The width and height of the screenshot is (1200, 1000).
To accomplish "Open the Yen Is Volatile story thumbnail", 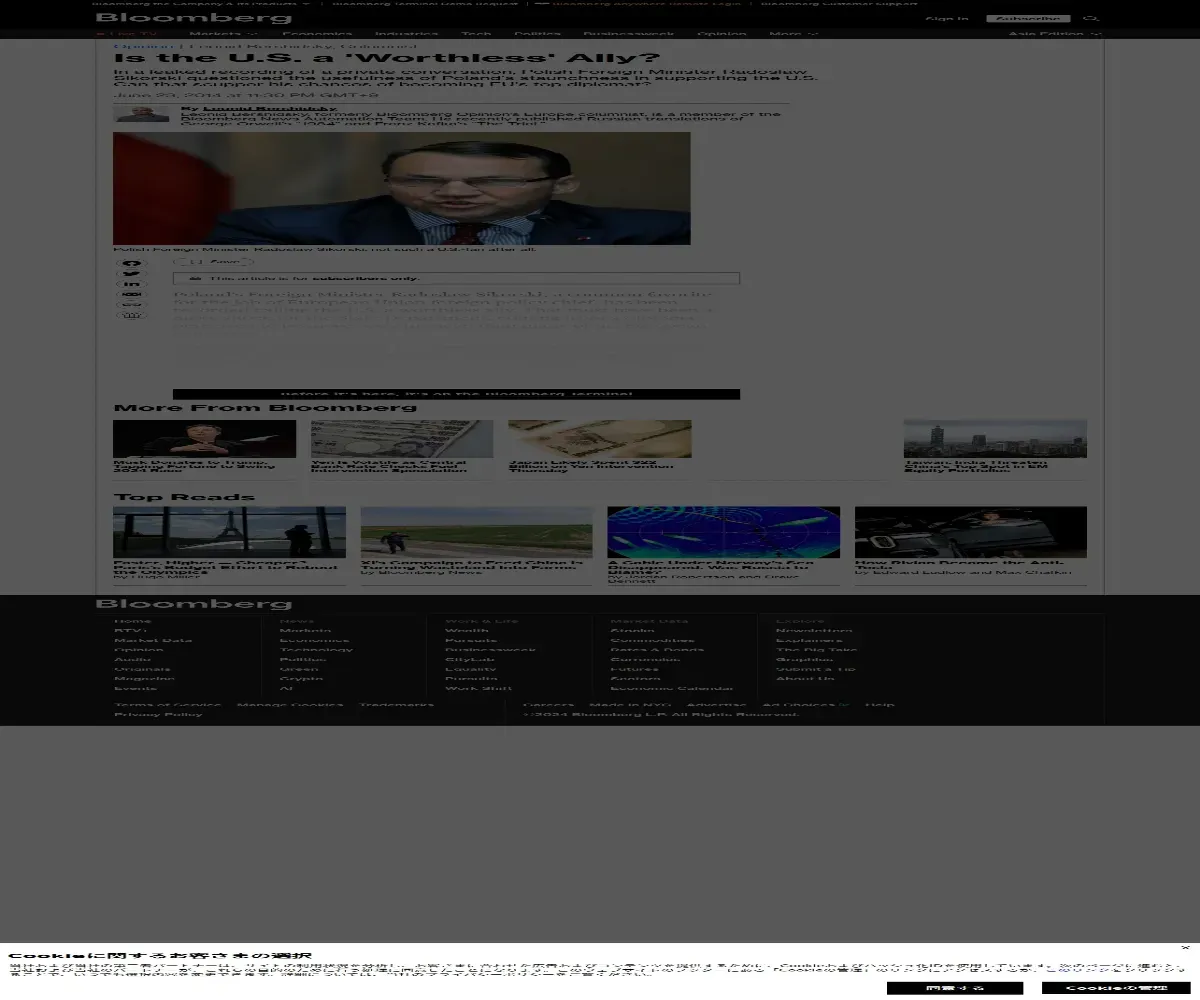I will (x=402, y=438).
